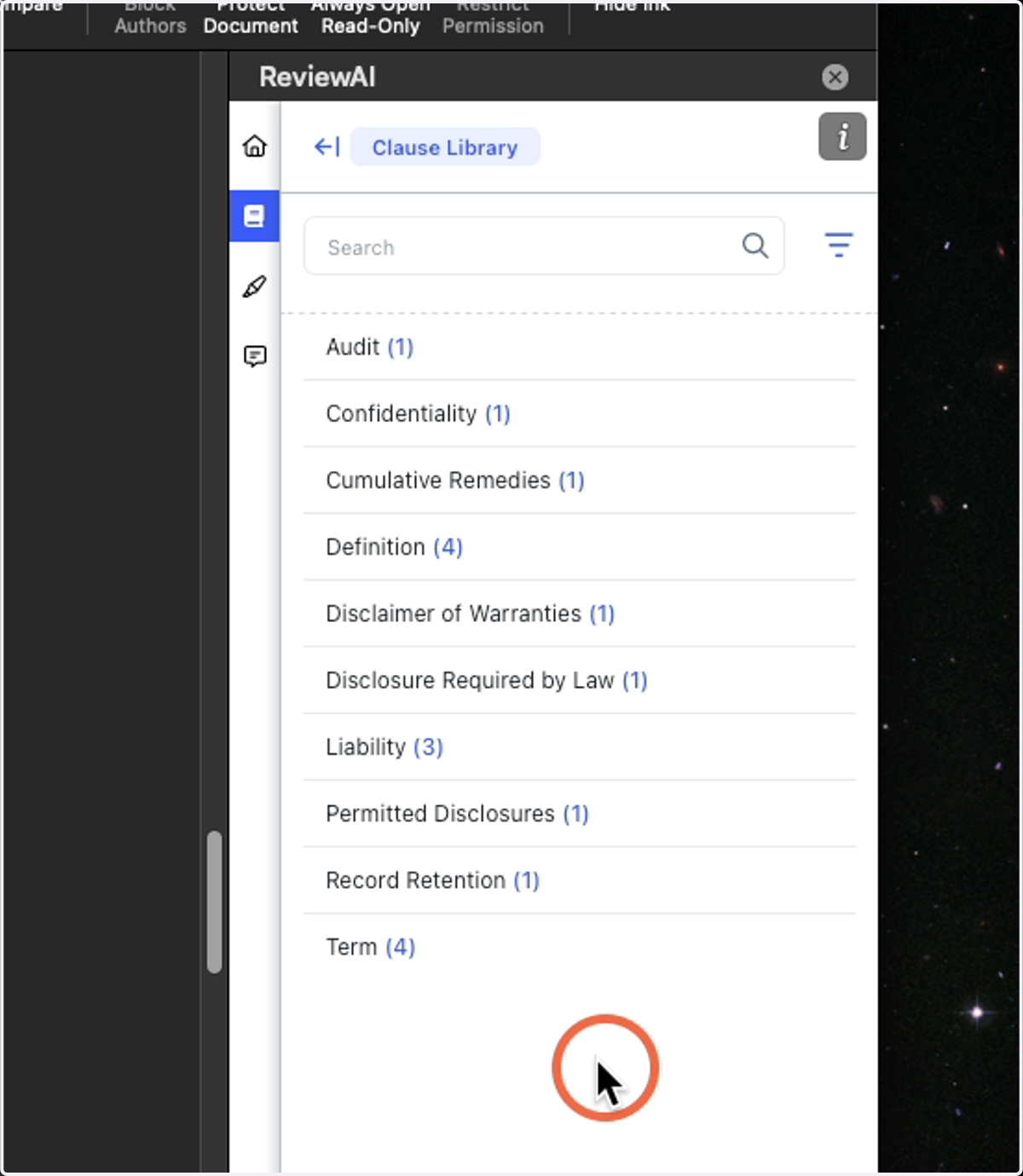Open Disclaimer of Warranties category
The width and height of the screenshot is (1023, 1176).
pos(580,614)
